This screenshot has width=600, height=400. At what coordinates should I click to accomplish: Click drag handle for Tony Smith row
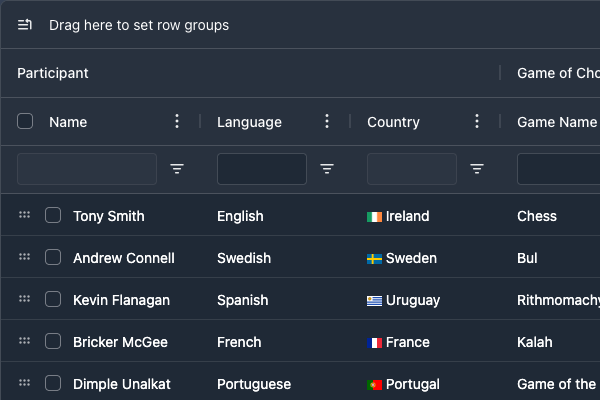tap(25, 215)
